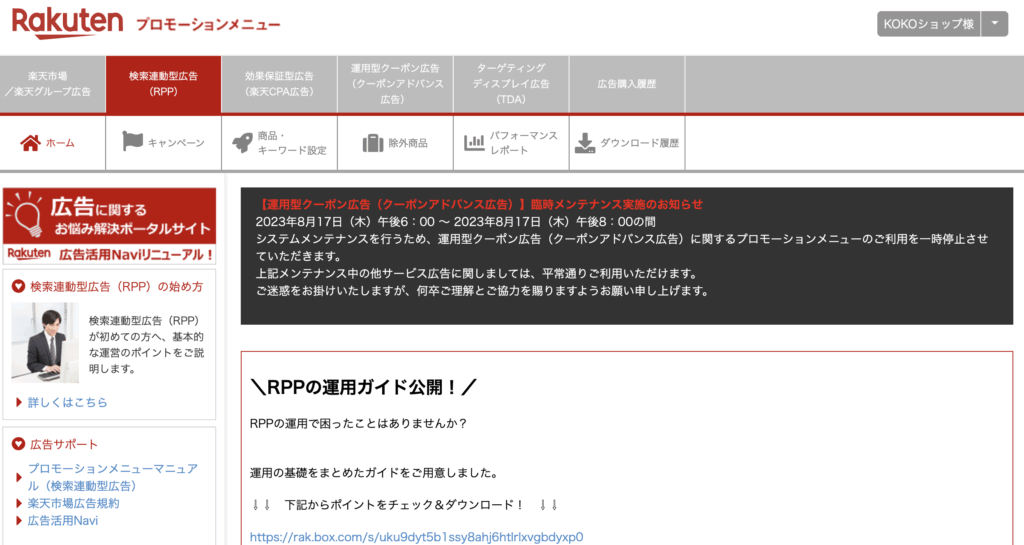This screenshot has width=1024, height=545.
Task: Click heart icon beside 広告サポート
Action: click(x=18, y=444)
